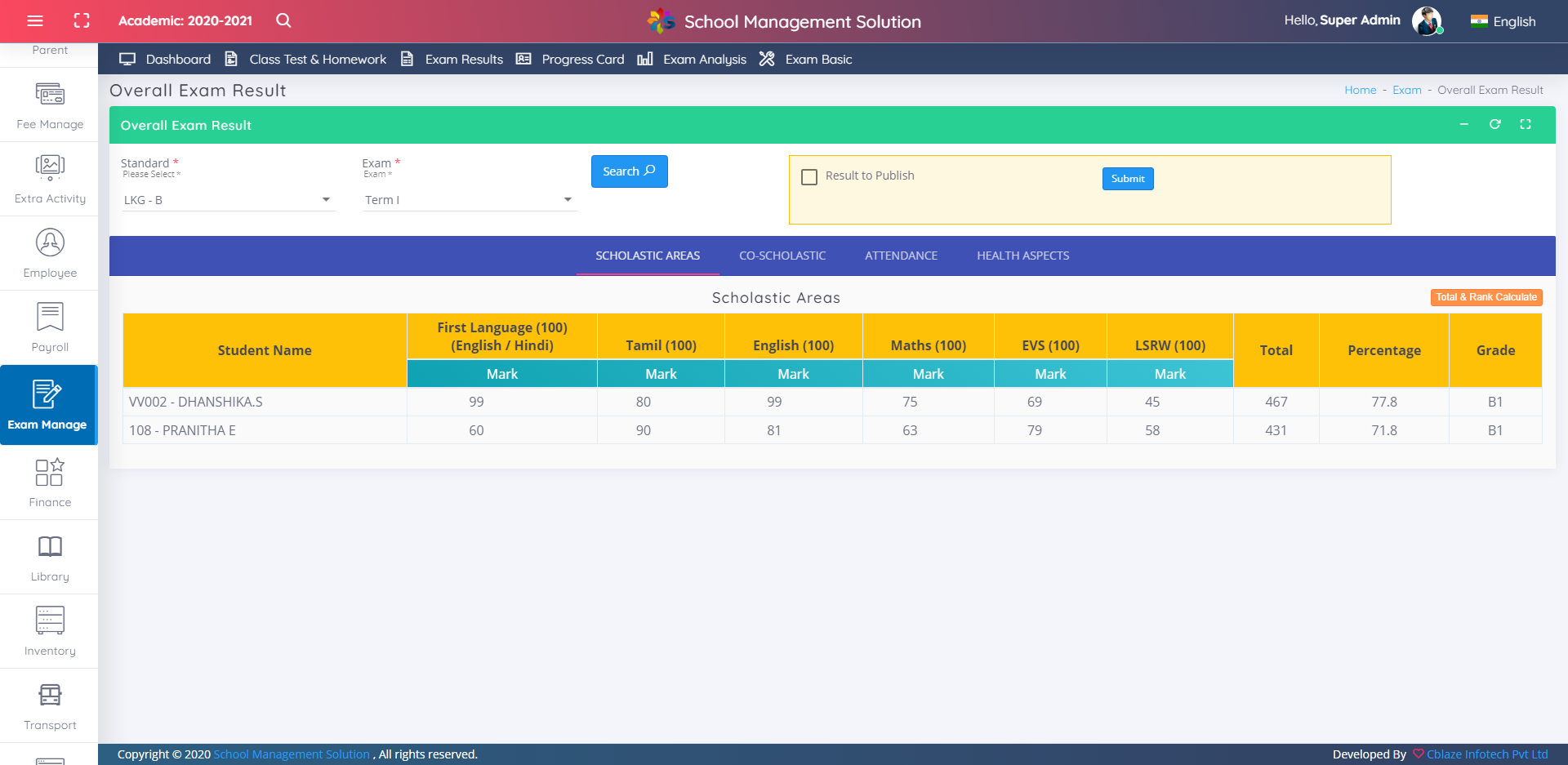Switch to the Health Aspects tab
This screenshot has width=1568, height=765.
tap(1022, 256)
